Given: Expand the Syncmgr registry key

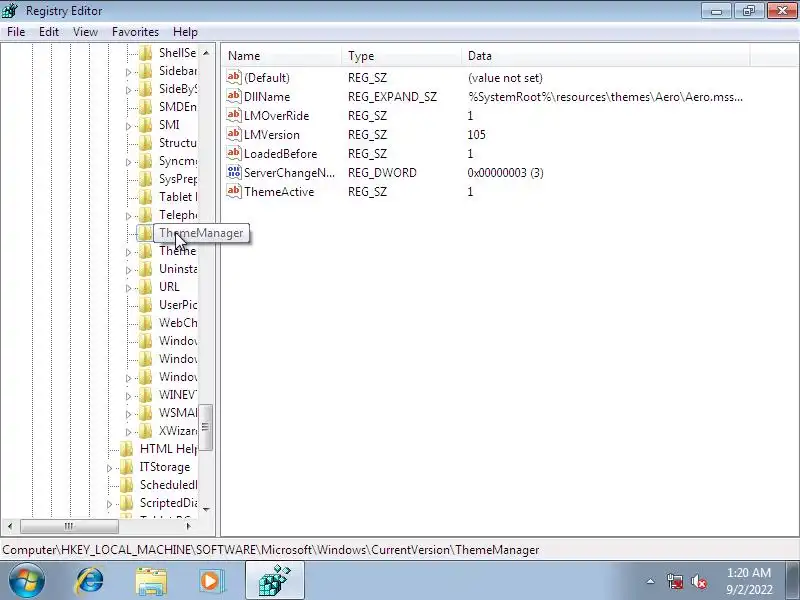Looking at the screenshot, I should click(x=129, y=162).
